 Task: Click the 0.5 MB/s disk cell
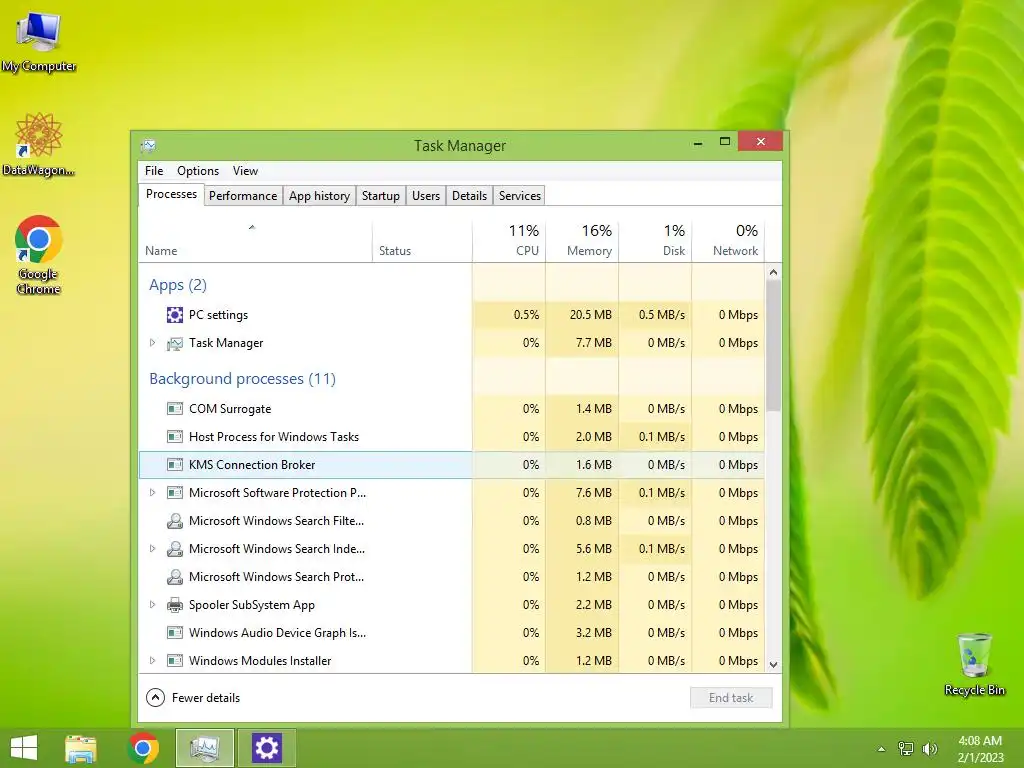coord(655,315)
